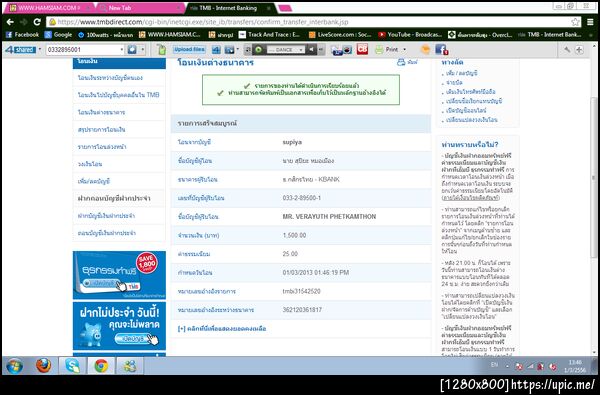Expand the 4shared search history dropdown
The height and width of the screenshot is (395, 600).
point(122,49)
